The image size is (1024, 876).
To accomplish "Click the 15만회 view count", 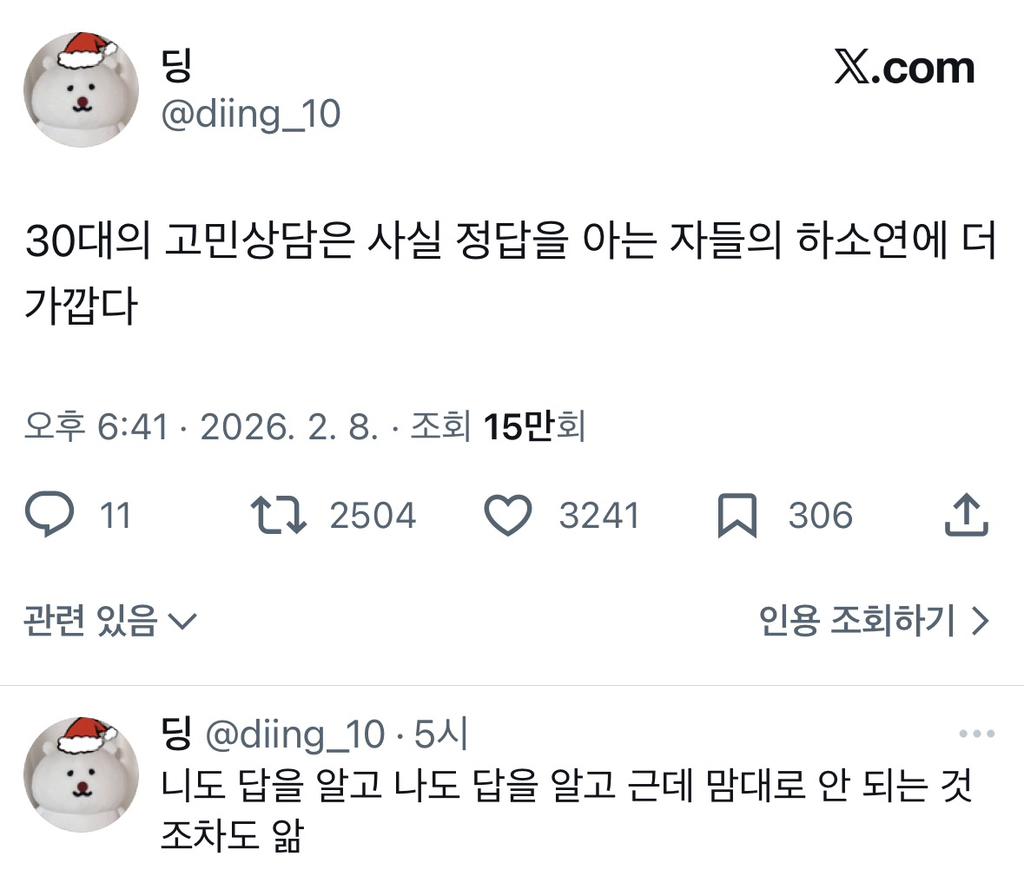I will click(x=533, y=425).
